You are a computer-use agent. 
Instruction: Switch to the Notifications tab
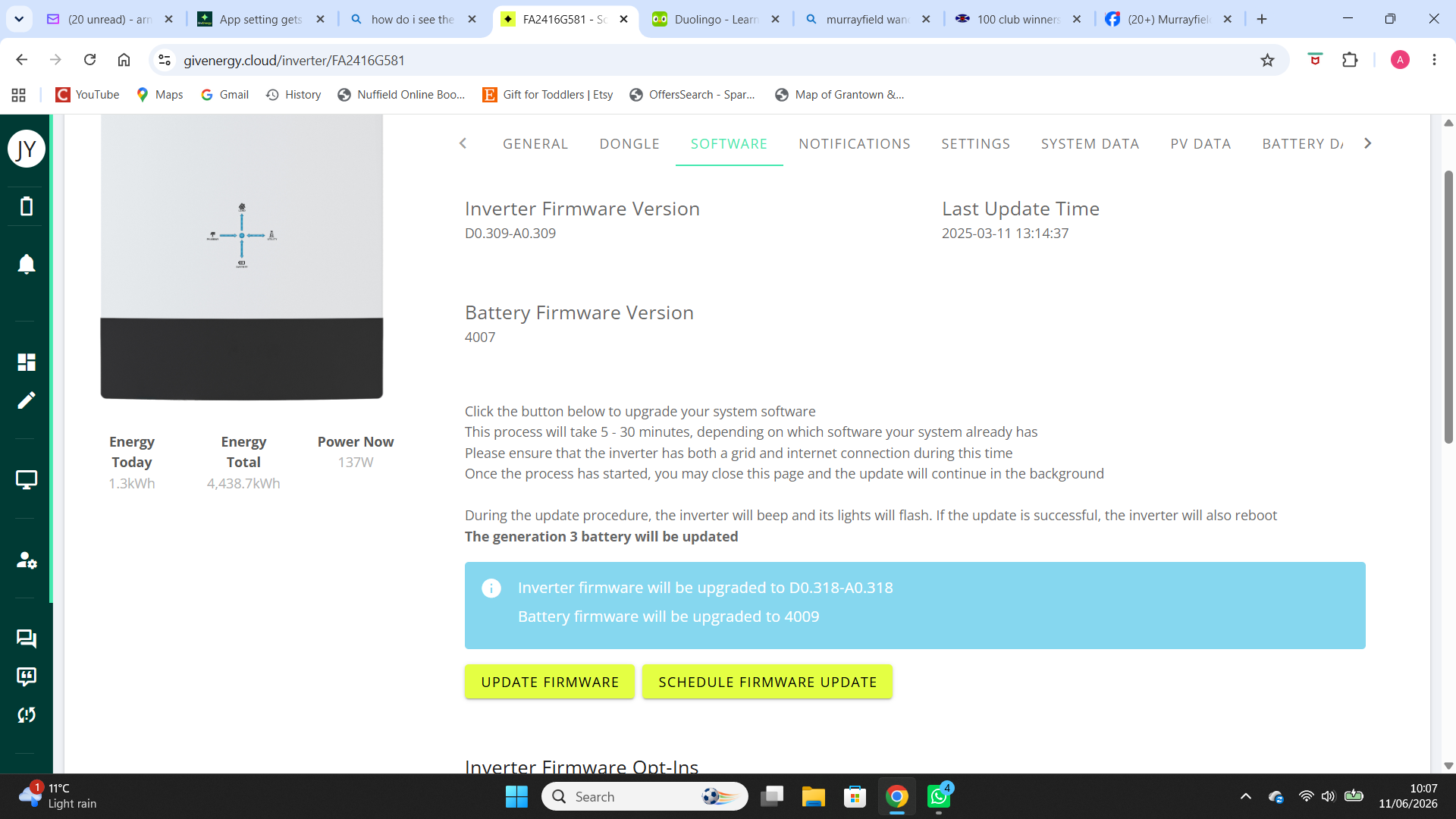coord(854,144)
